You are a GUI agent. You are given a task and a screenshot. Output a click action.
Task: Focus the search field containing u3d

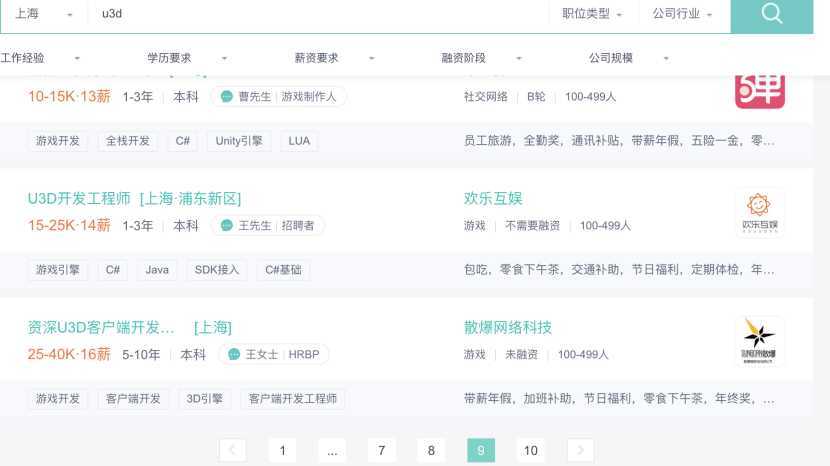tap(318, 14)
